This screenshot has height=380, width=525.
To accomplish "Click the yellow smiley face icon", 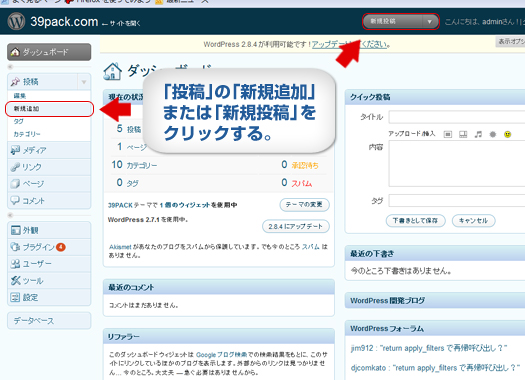I will click(508, 134).
